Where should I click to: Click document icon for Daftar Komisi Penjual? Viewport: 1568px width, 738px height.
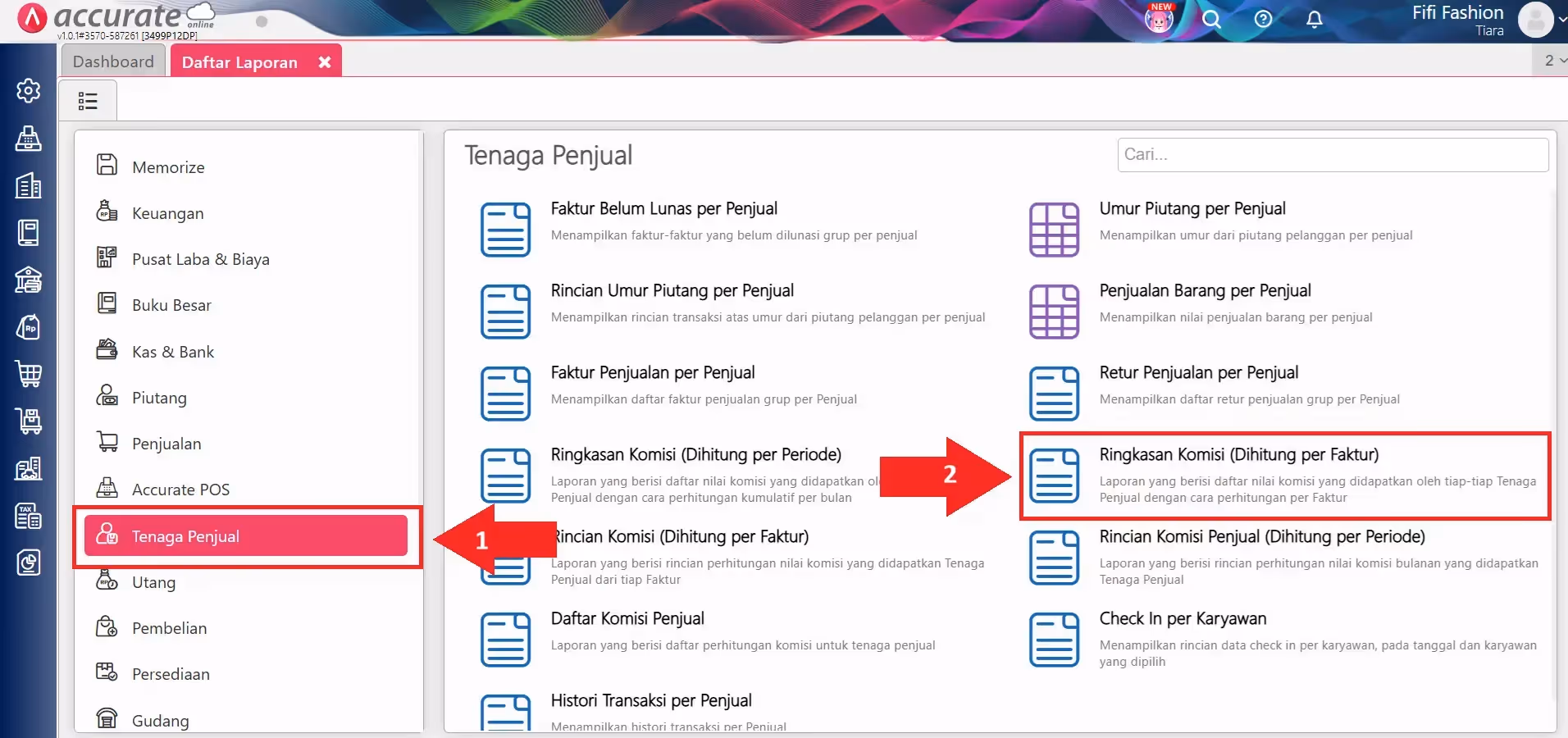click(505, 640)
